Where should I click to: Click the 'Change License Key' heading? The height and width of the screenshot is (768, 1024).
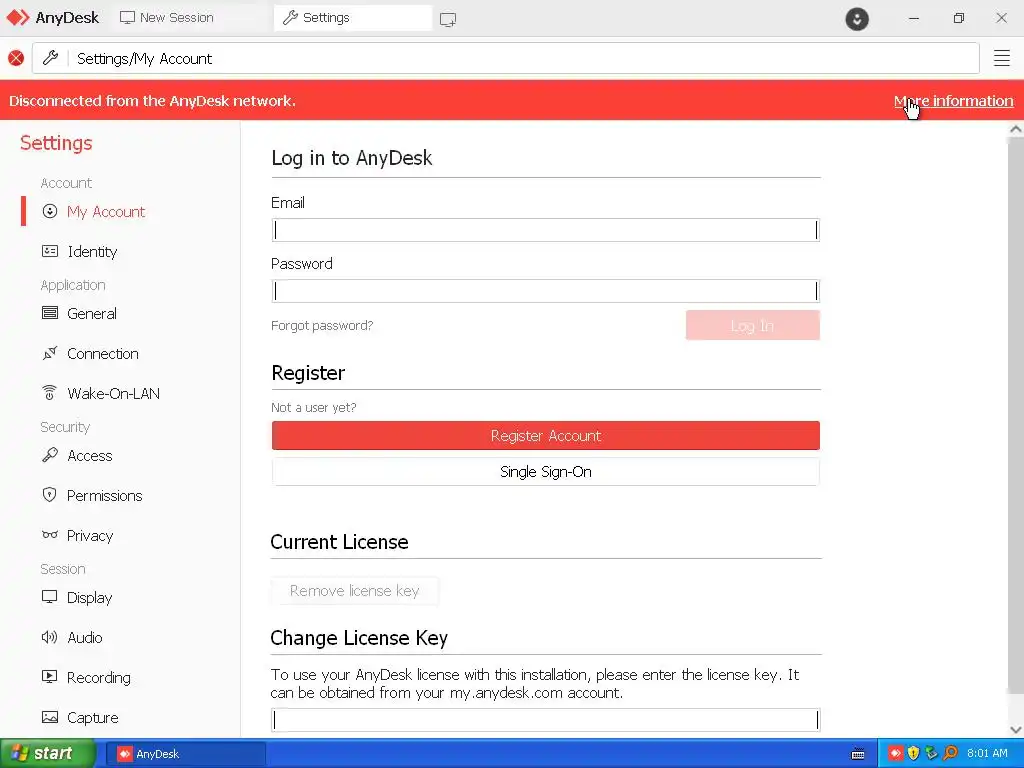(359, 637)
